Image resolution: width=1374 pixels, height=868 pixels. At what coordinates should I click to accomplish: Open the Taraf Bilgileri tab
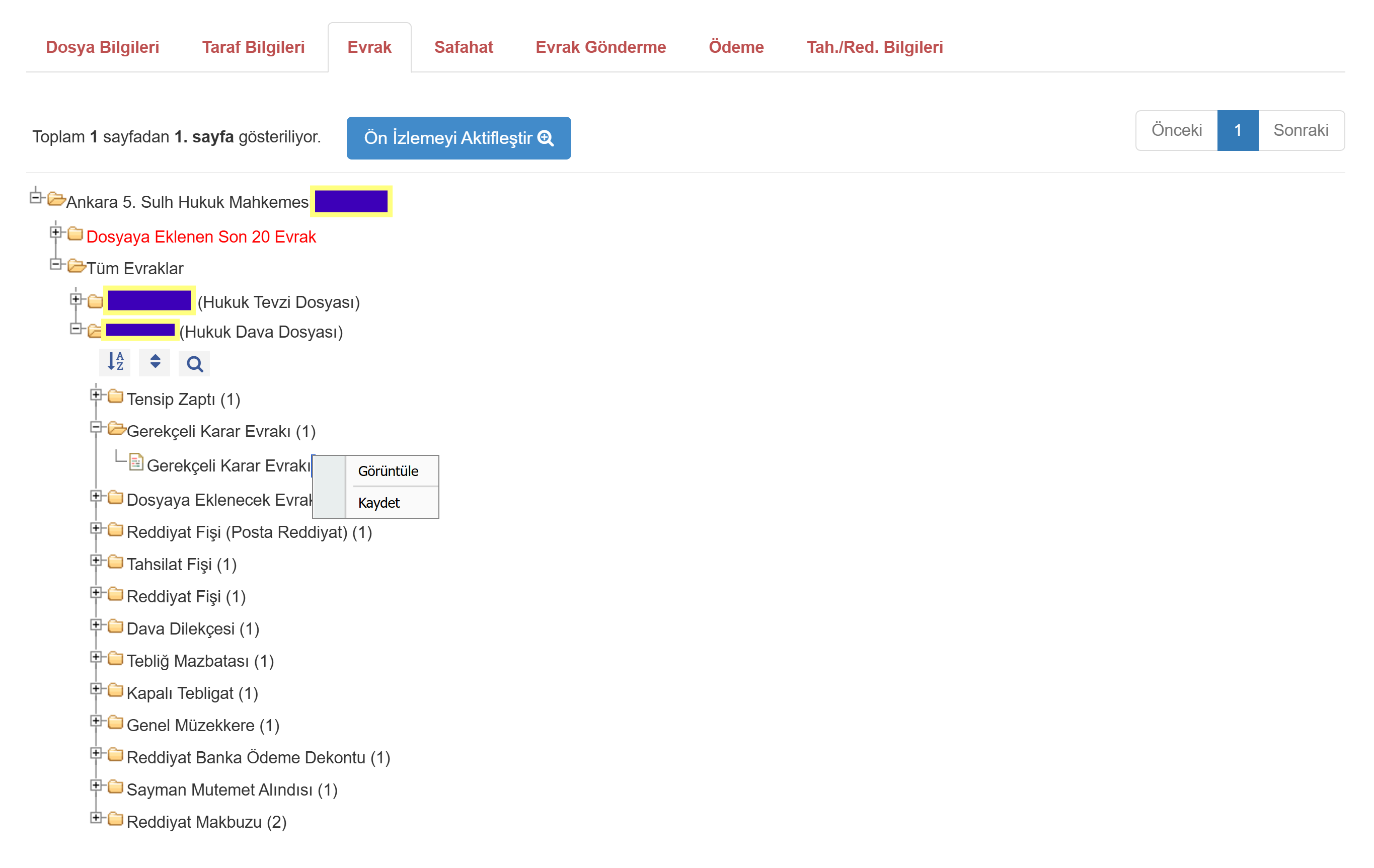tap(253, 47)
